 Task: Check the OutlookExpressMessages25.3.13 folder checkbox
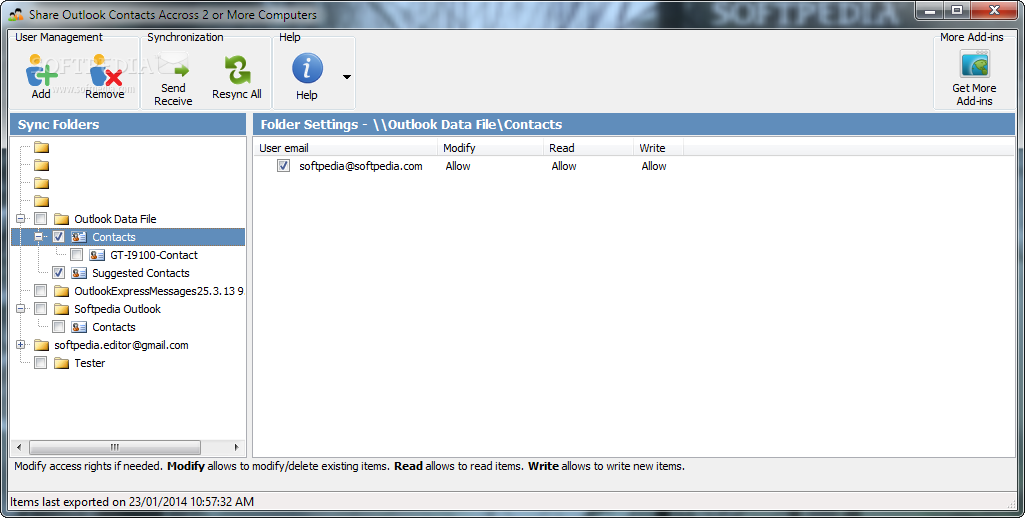41,290
